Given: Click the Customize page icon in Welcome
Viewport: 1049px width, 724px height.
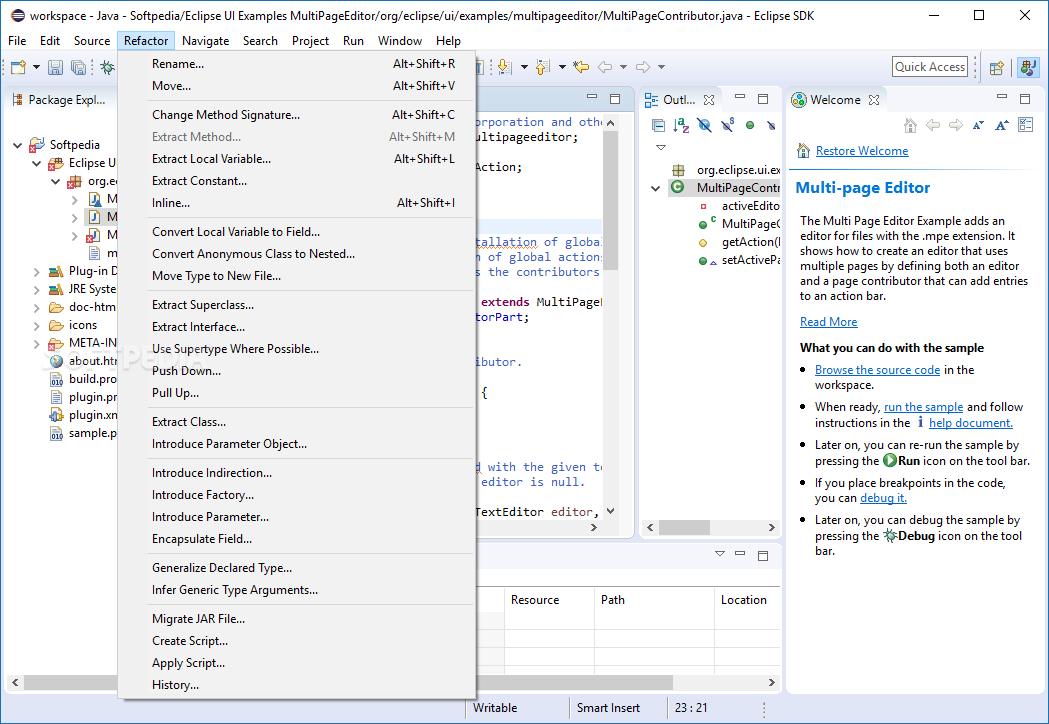Looking at the screenshot, I should point(1026,125).
